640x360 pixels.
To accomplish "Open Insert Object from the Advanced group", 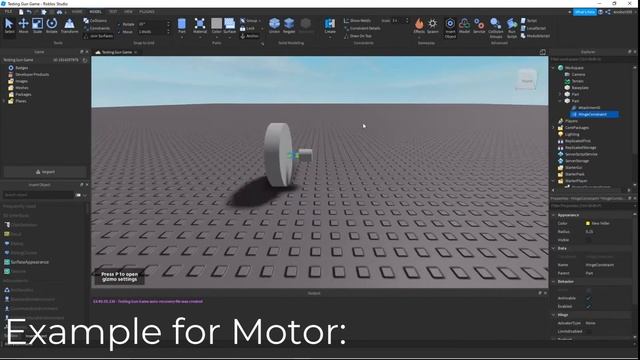I will click(x=450, y=28).
